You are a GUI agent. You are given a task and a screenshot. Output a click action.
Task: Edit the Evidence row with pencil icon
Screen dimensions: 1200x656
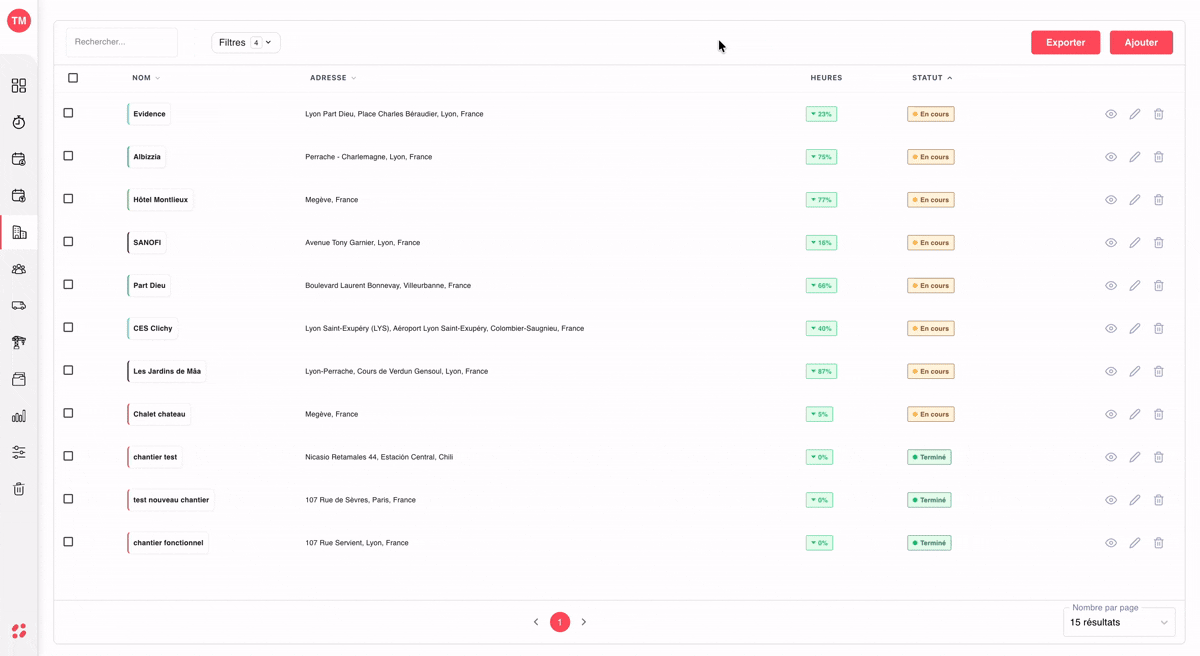click(1135, 114)
